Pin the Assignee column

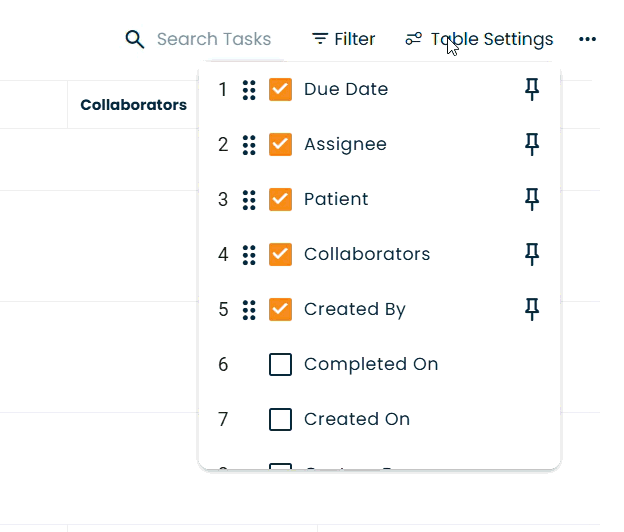[x=532, y=145]
